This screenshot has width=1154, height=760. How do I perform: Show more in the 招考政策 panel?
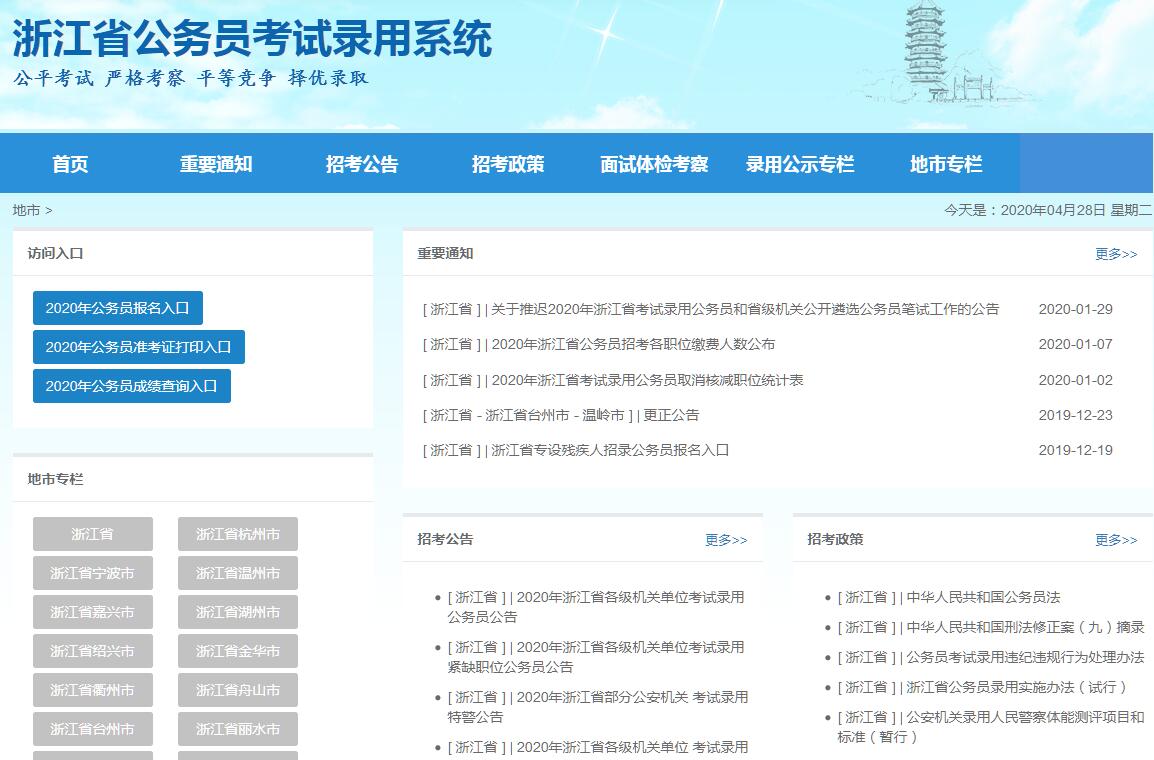1115,540
